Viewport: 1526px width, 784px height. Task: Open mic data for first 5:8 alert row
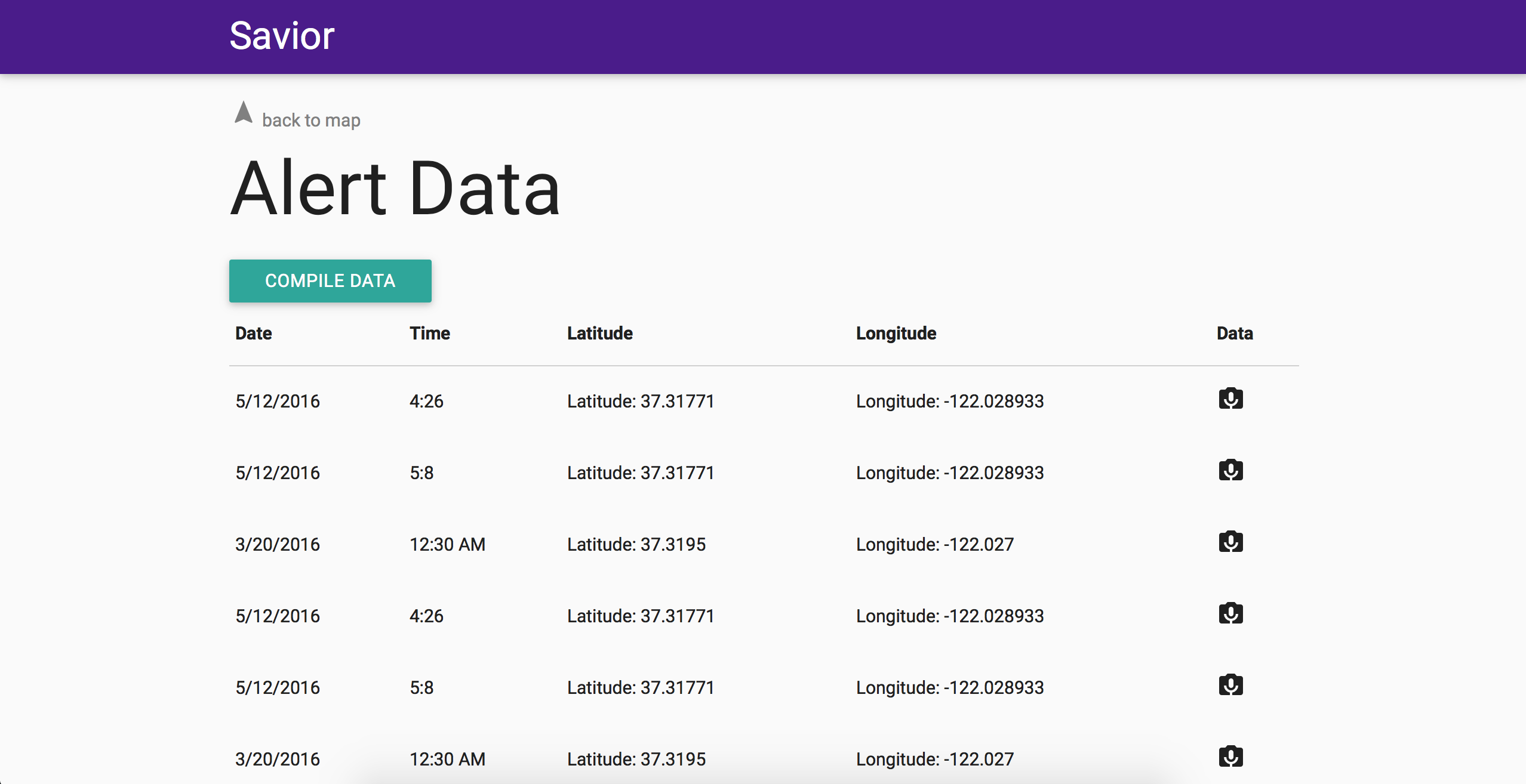1230,470
